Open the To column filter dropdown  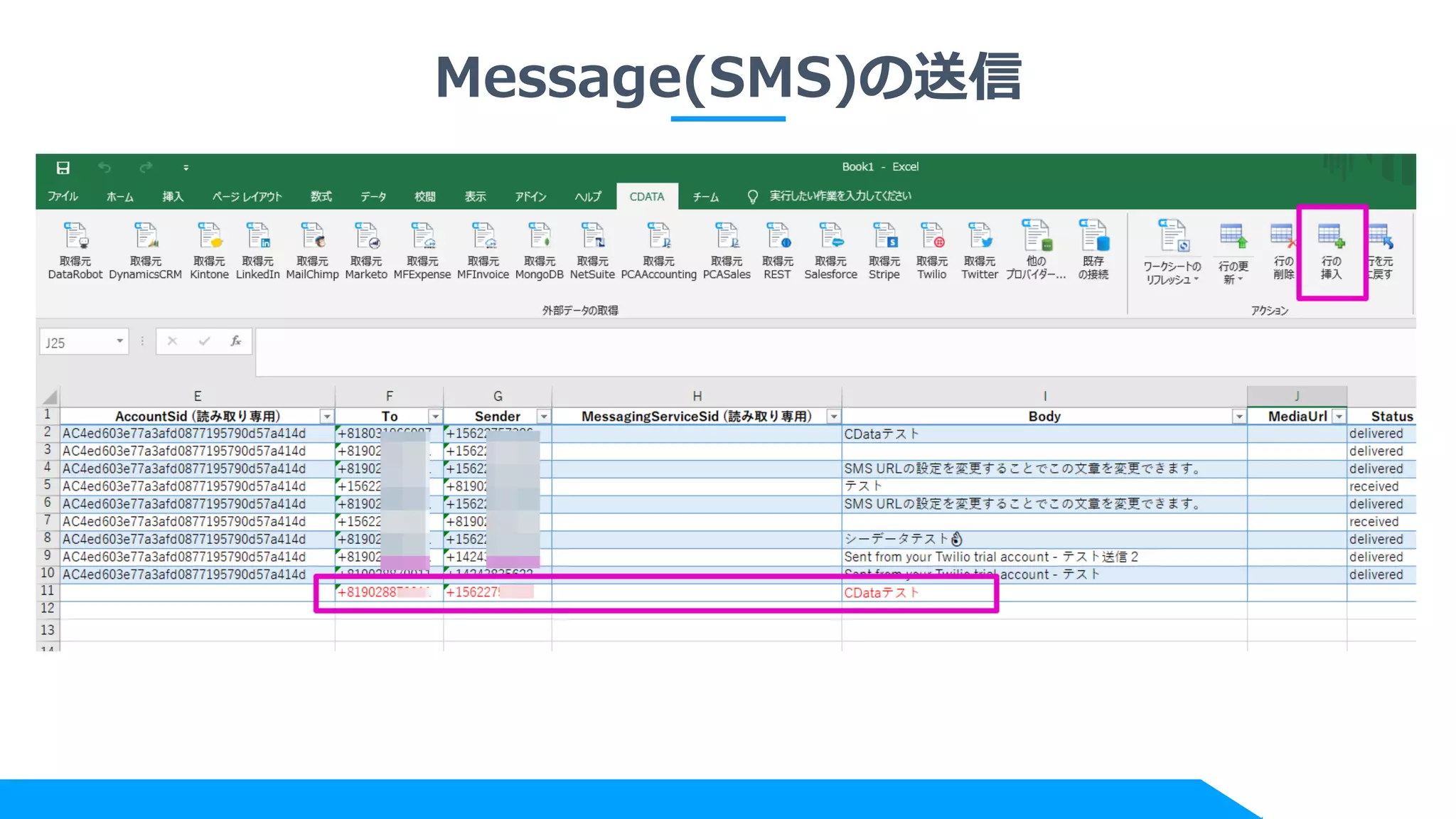(435, 417)
